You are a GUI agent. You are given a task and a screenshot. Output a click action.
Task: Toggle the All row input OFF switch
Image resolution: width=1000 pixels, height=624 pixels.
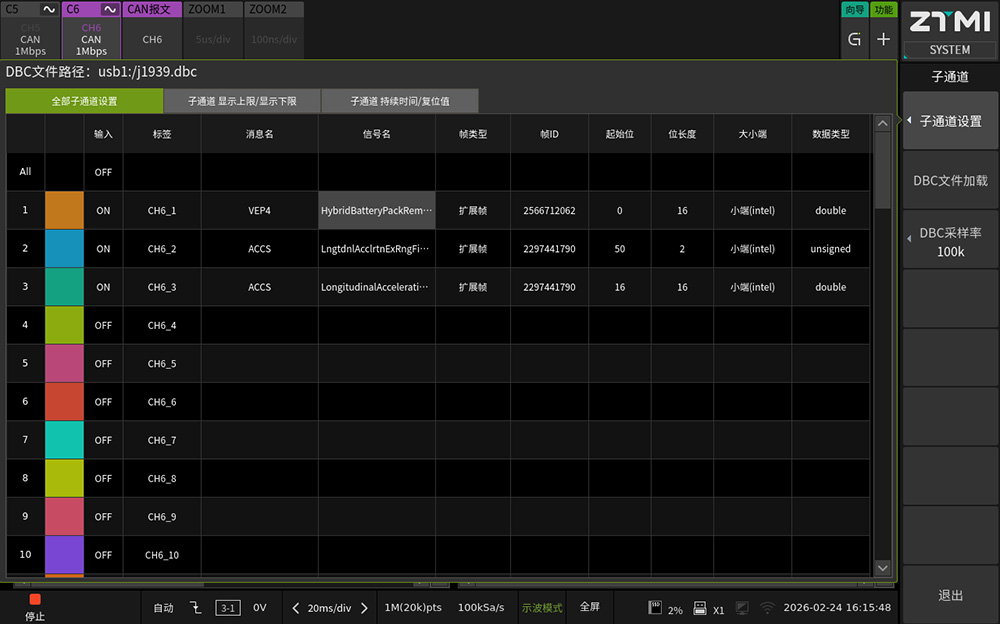click(103, 172)
